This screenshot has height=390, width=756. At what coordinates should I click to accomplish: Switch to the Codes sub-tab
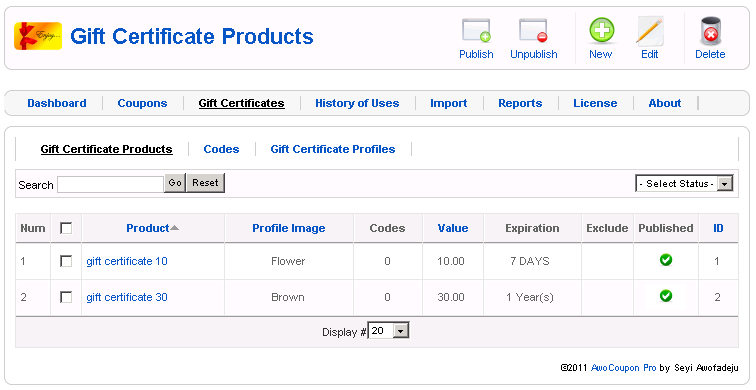221,149
